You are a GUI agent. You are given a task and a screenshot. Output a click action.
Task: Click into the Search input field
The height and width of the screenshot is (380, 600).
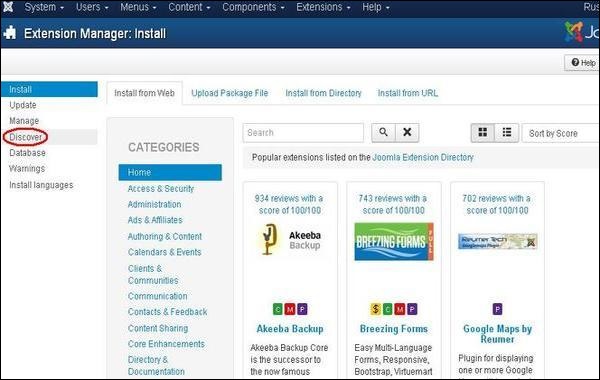click(303, 133)
